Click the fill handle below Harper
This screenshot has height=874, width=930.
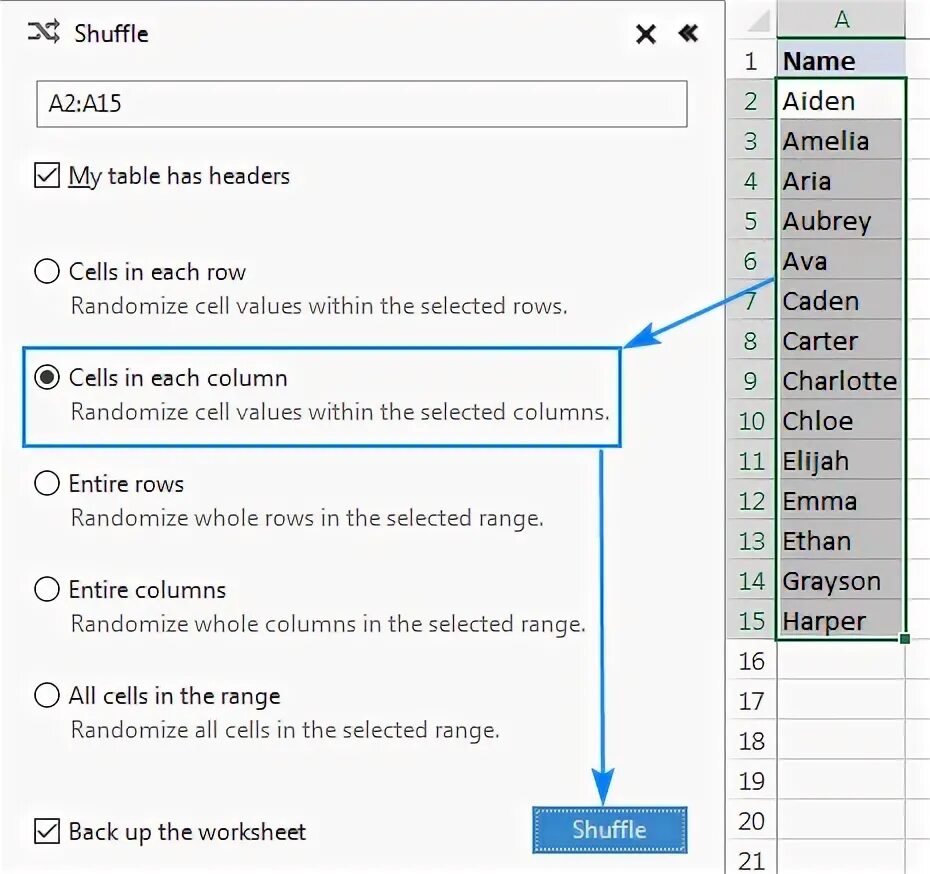(905, 638)
